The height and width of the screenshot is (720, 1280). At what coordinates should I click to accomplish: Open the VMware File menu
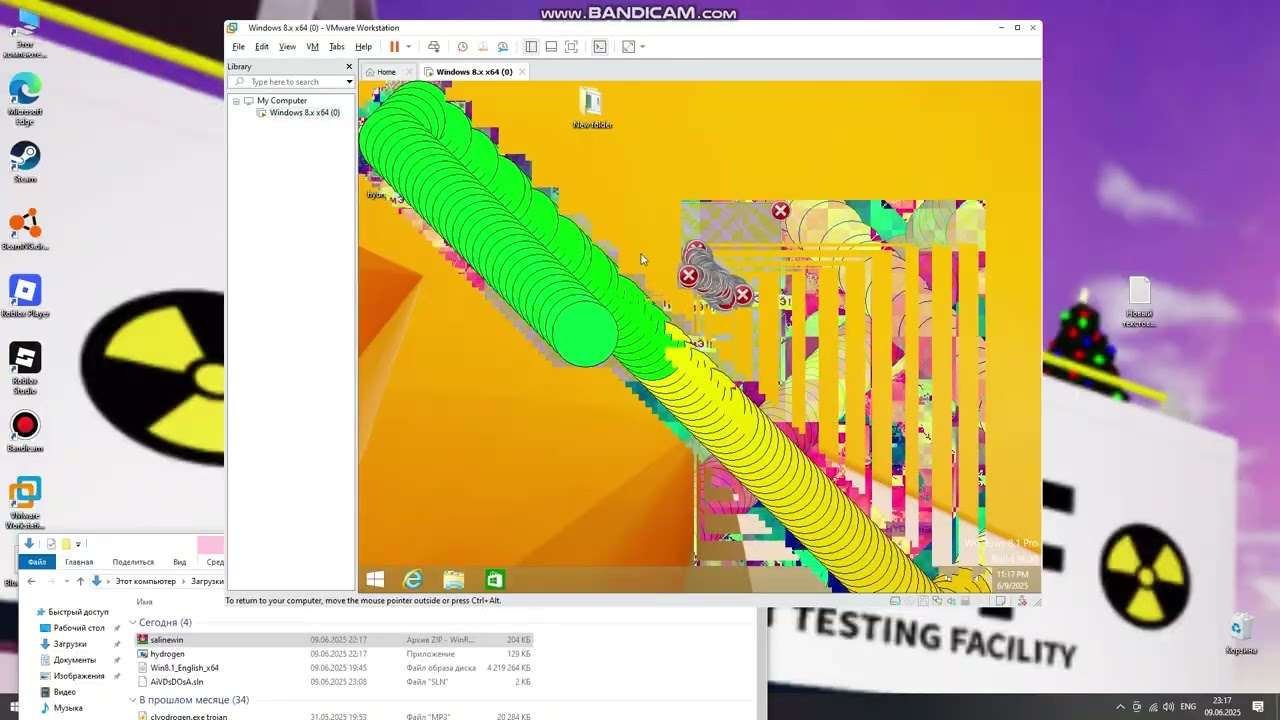239,47
